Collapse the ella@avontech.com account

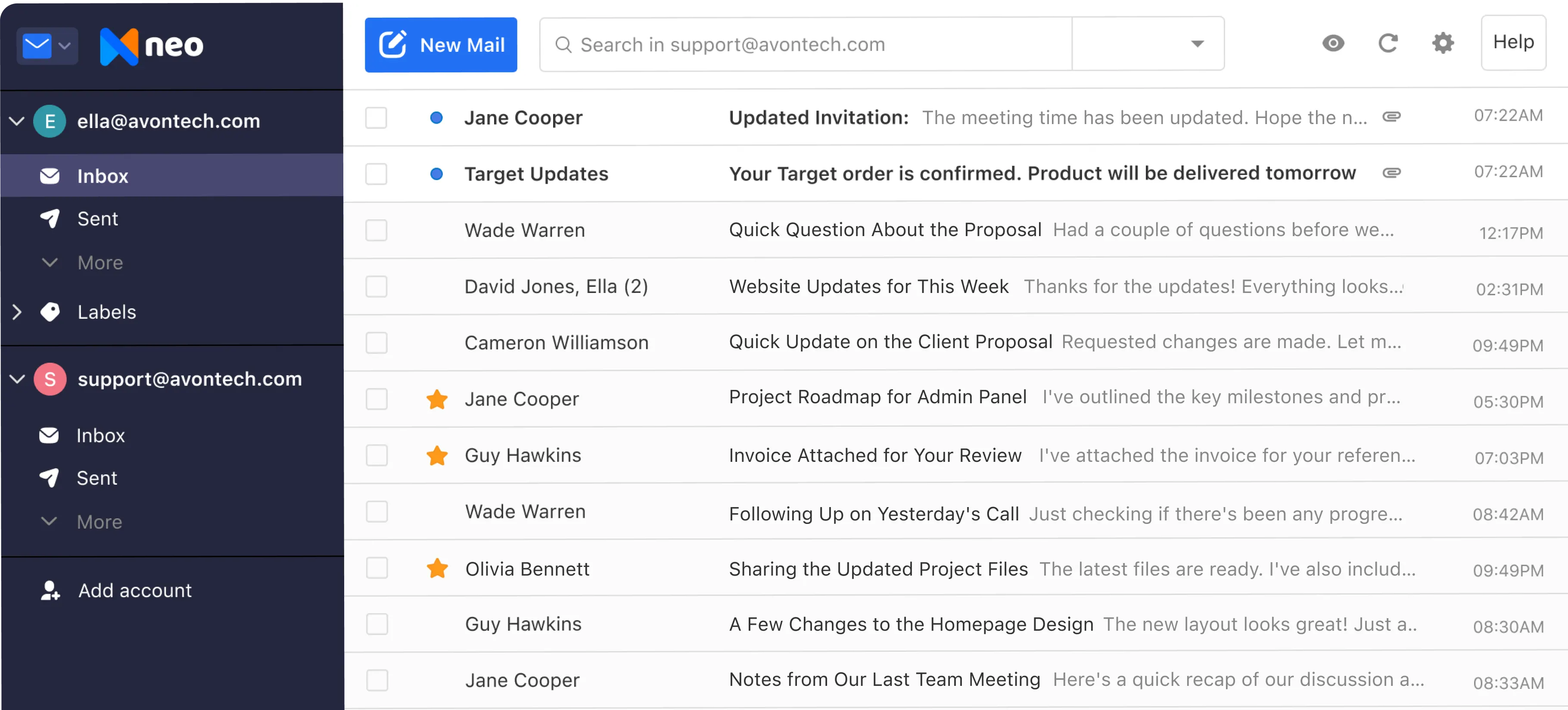[x=17, y=121]
